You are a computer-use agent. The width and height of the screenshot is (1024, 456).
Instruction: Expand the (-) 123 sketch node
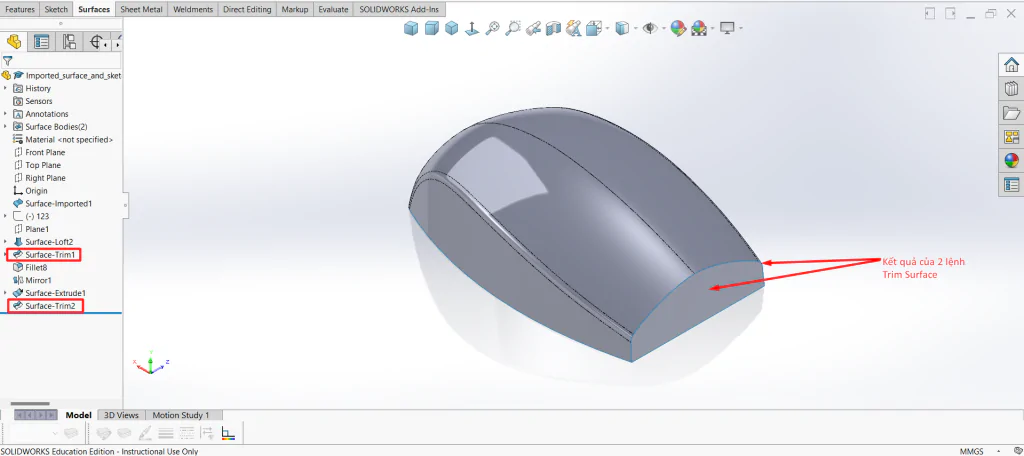pyautogui.click(x=6, y=216)
